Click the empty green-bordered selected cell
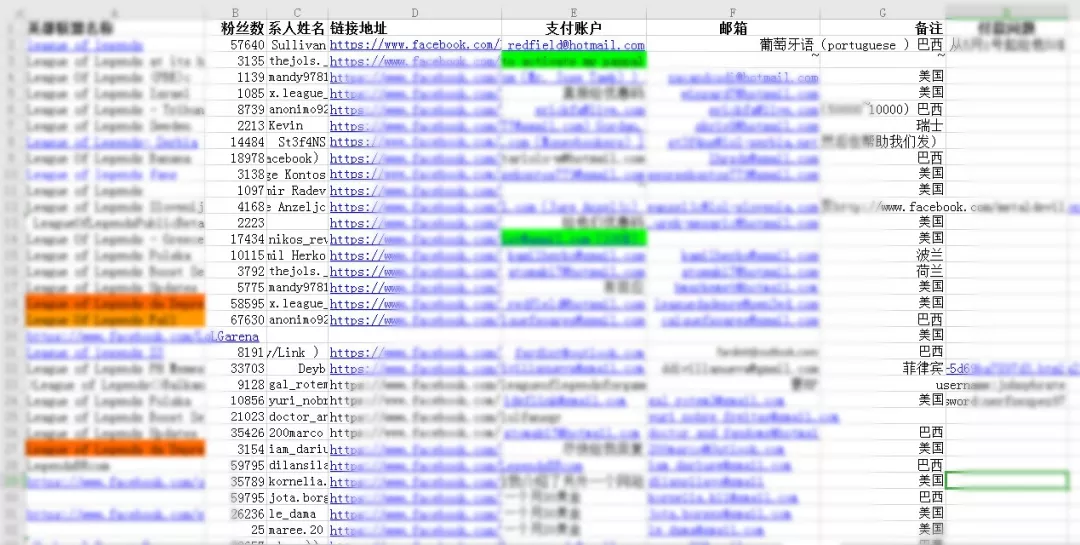This screenshot has width=1080, height=545. pos(1006,481)
